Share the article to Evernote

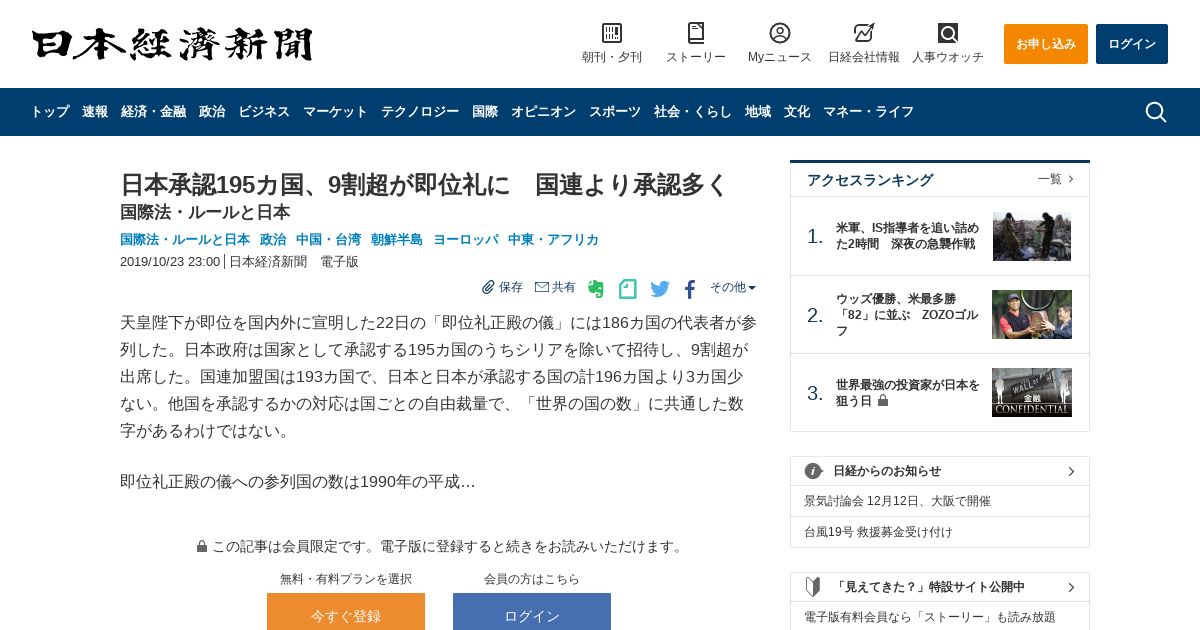pos(596,289)
